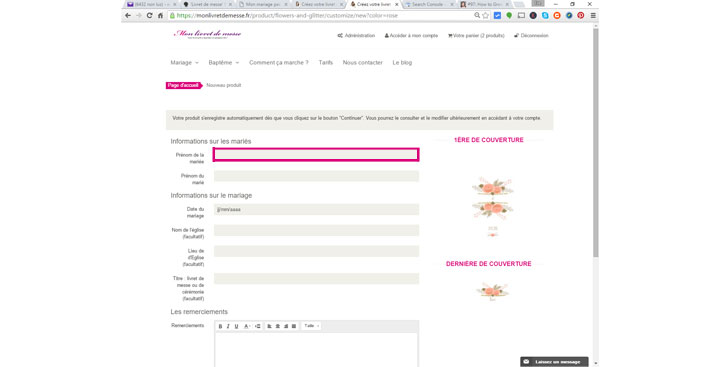
Task: Apply italic formatting in the editor
Action: [228, 326]
